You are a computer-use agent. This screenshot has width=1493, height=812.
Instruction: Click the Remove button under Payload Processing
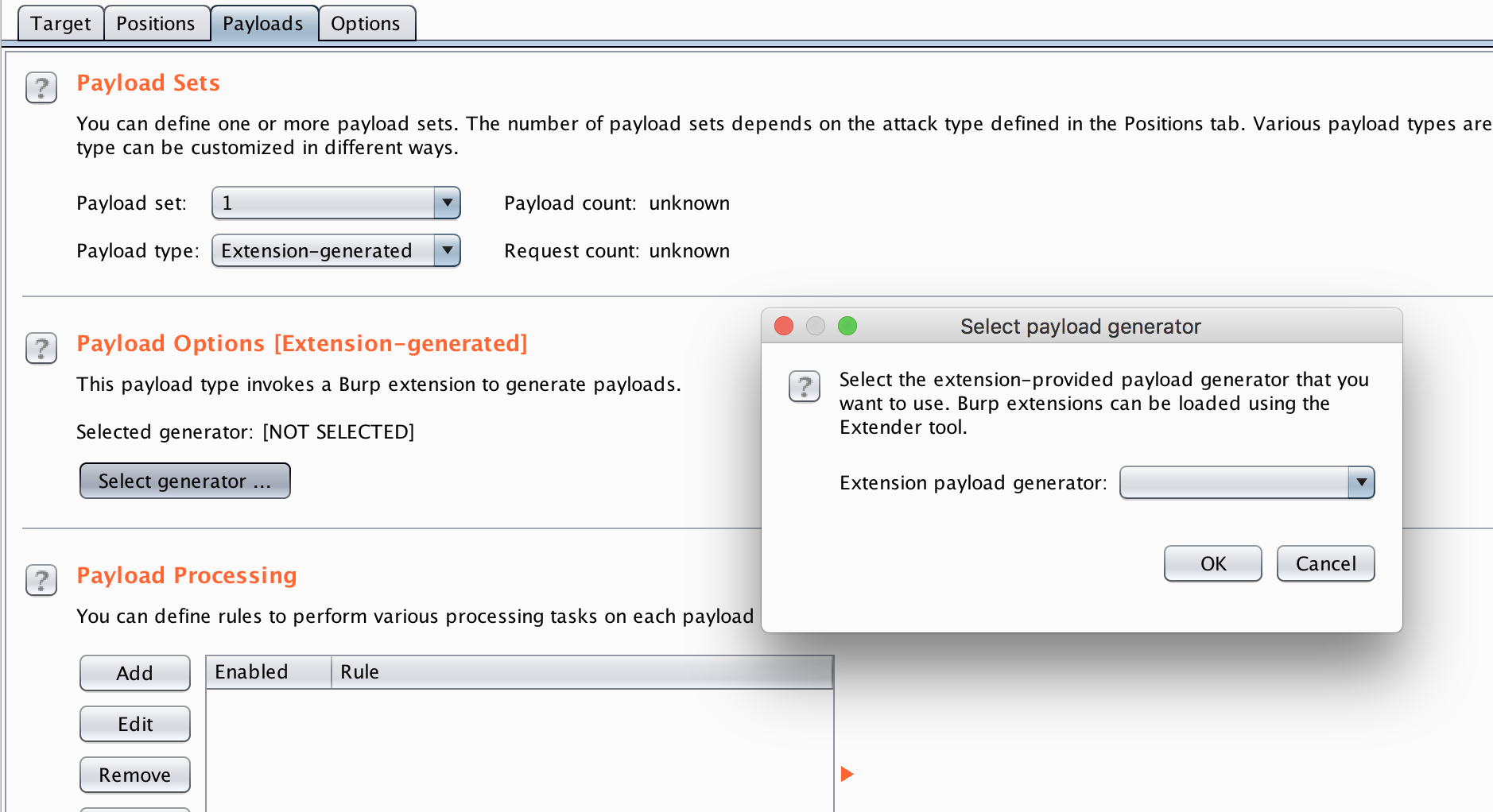pos(134,775)
